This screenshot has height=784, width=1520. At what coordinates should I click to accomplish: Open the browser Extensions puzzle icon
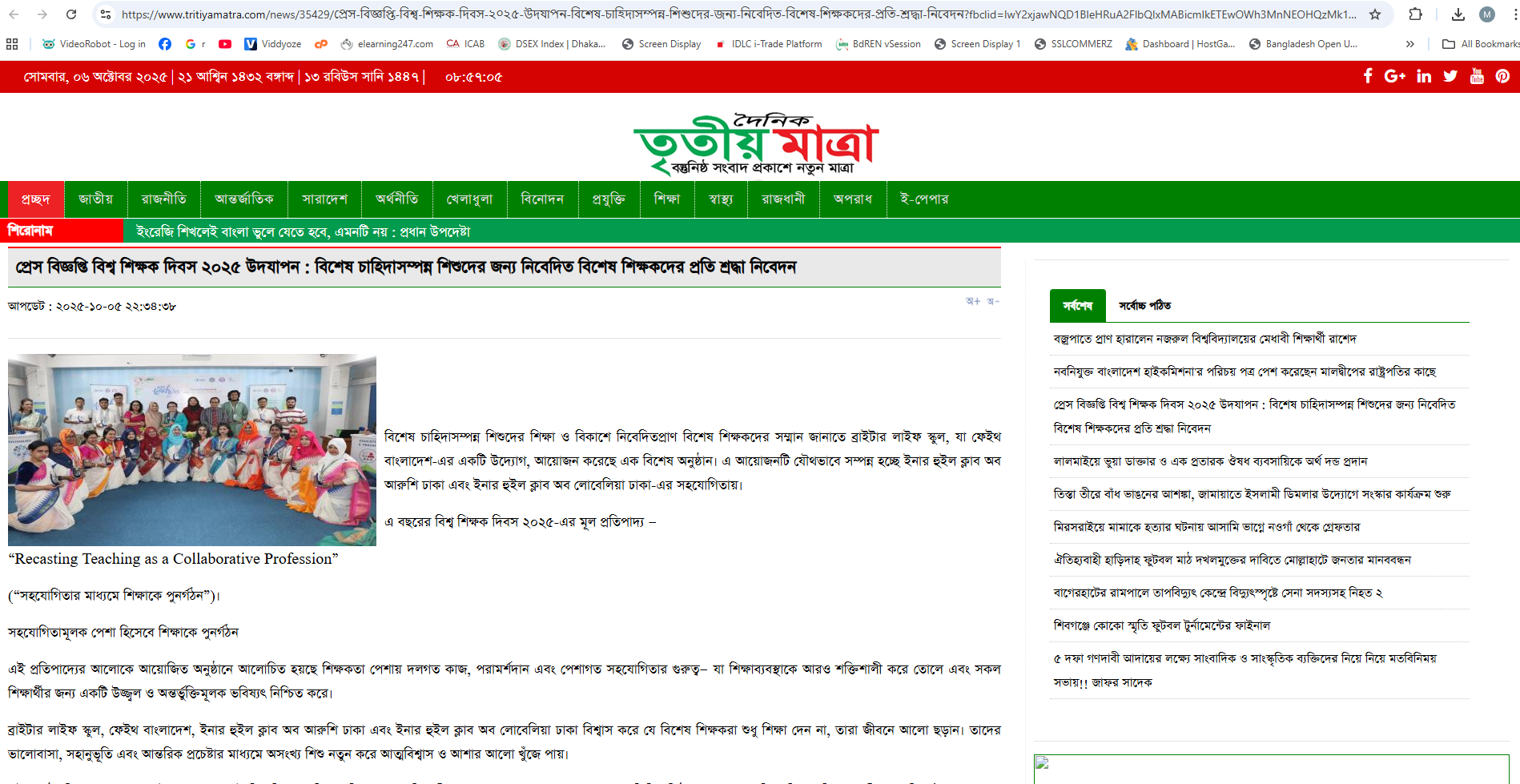point(1416,14)
